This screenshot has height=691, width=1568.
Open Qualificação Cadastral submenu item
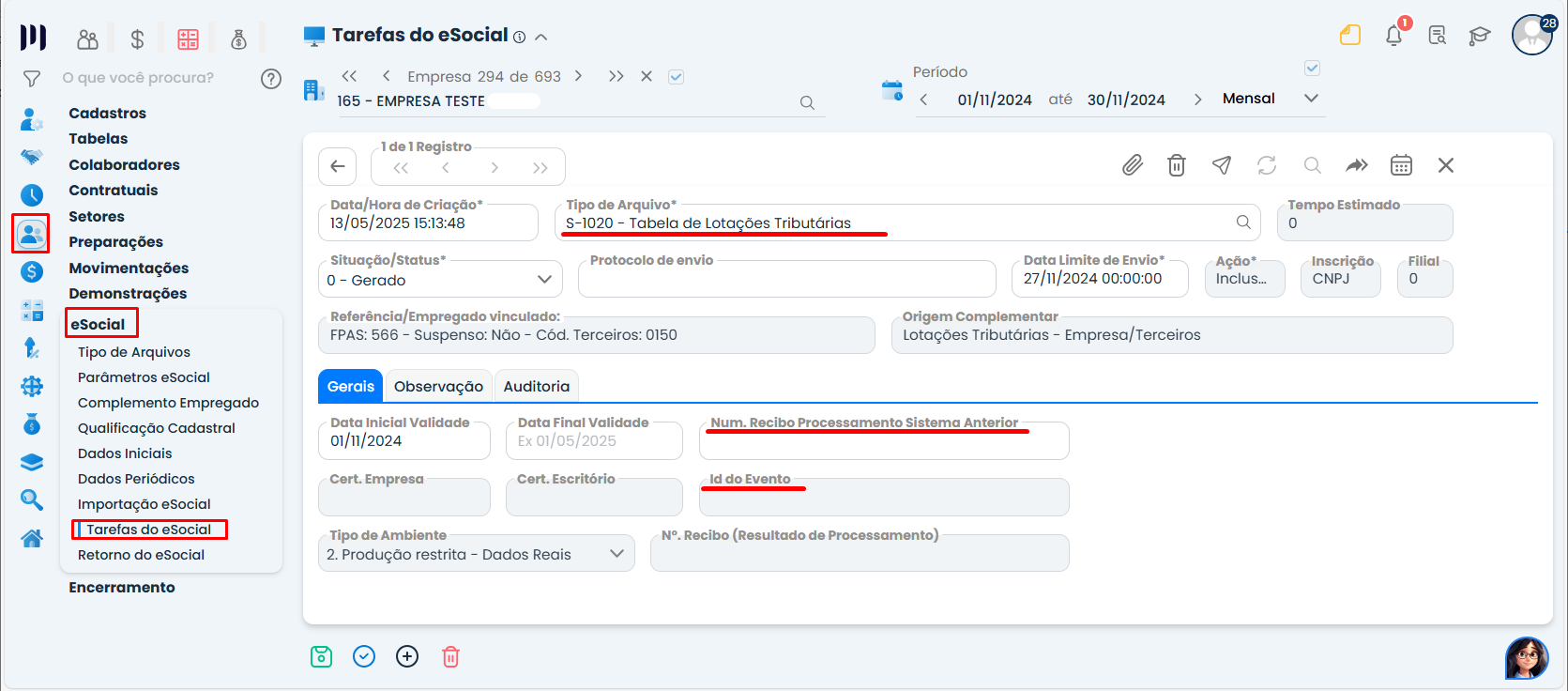157,428
